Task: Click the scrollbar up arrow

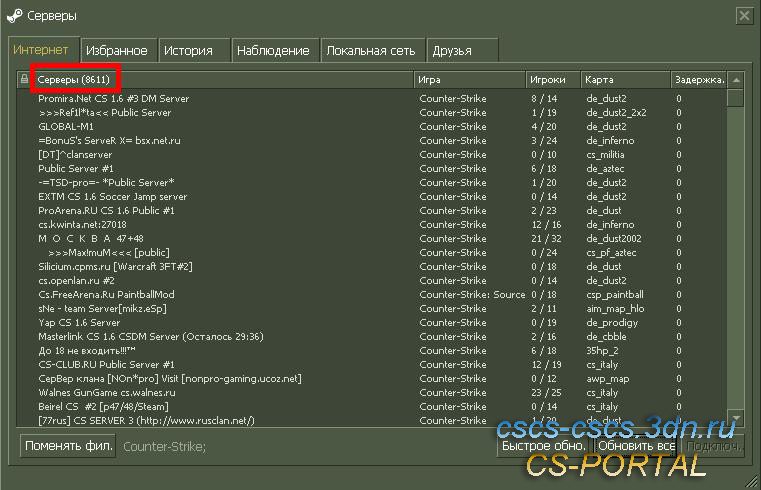Action: coord(736,79)
